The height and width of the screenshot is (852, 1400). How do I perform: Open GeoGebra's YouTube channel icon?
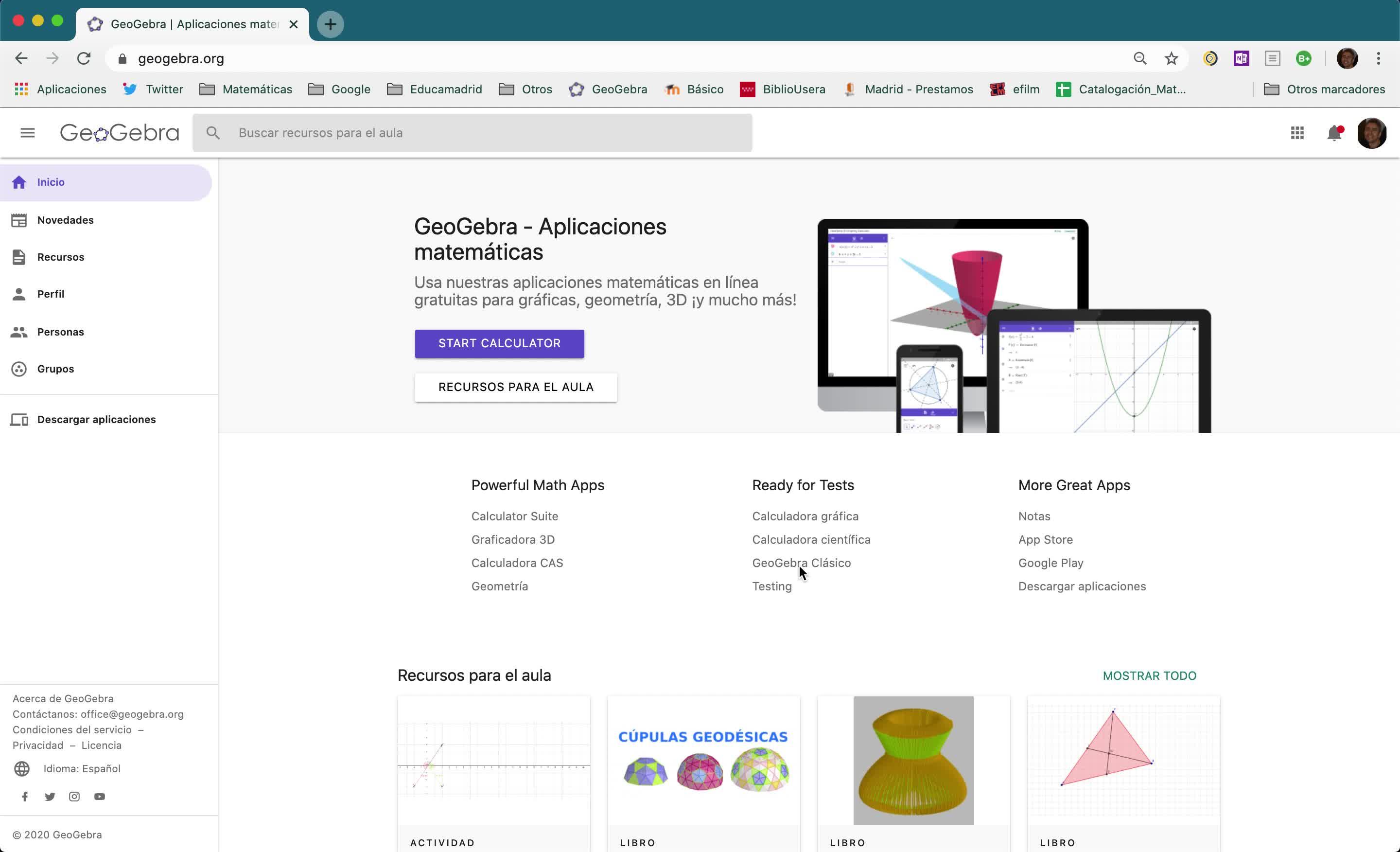pos(100,797)
